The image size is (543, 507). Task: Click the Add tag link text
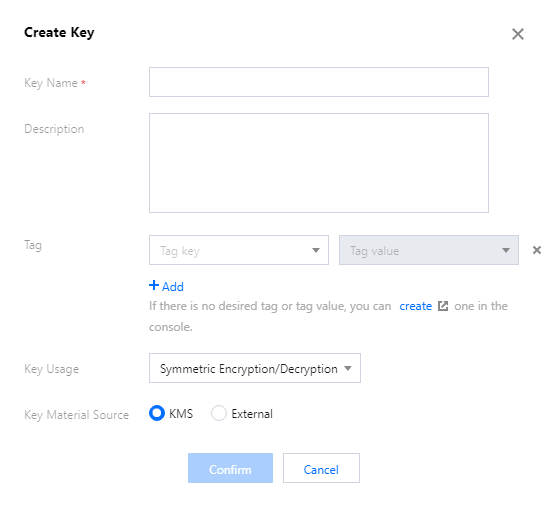tap(173, 287)
